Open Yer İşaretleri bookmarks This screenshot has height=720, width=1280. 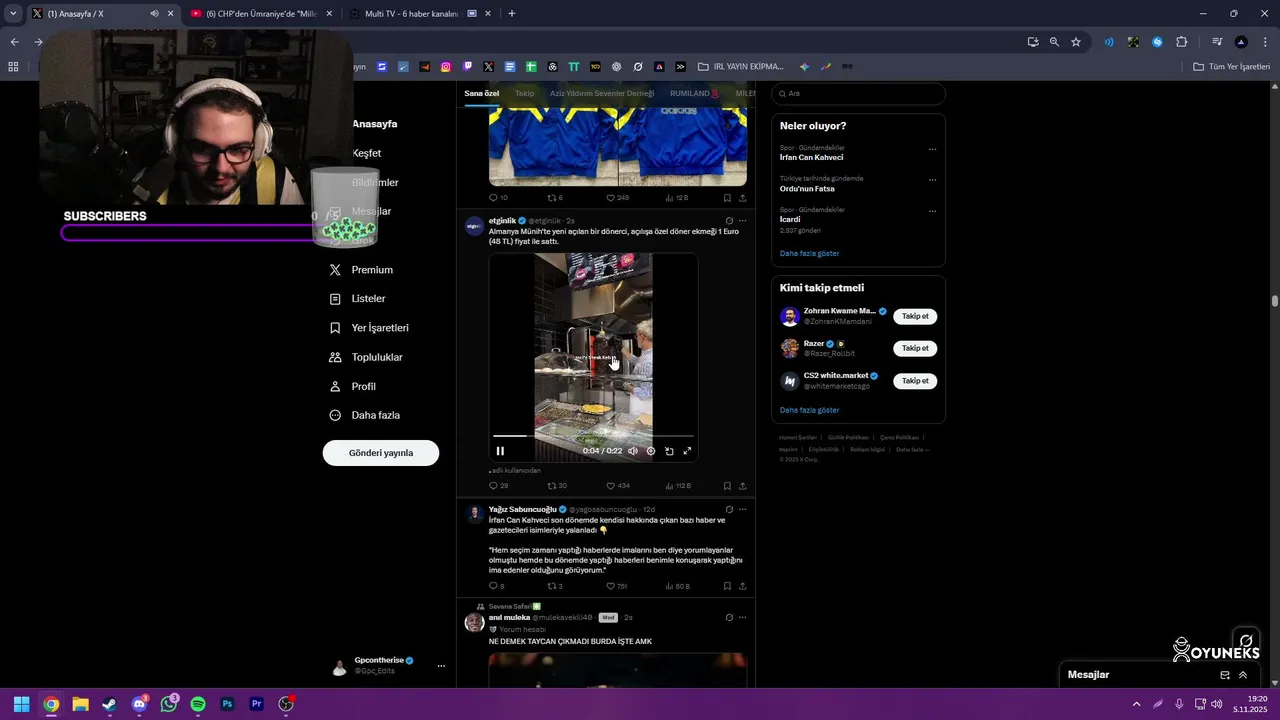[369, 328]
